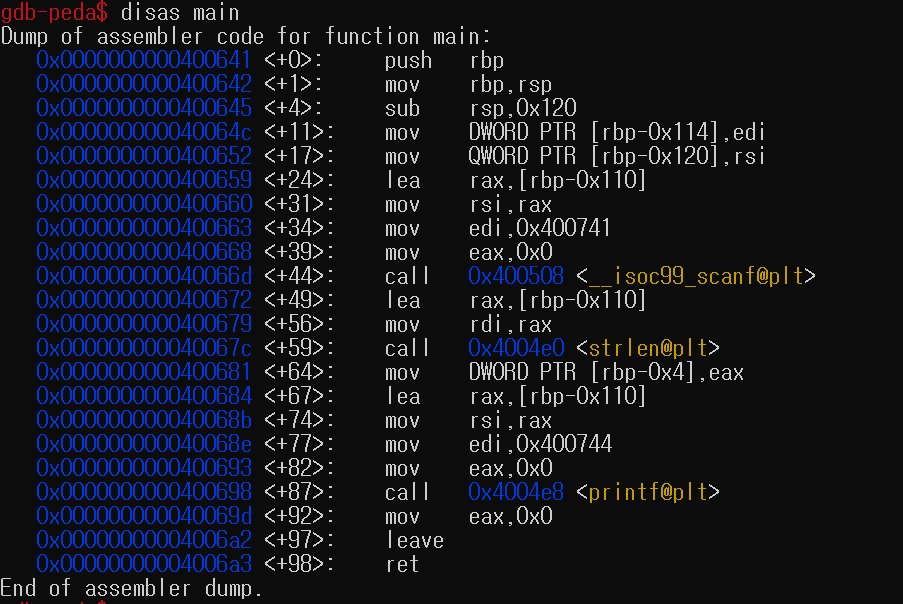Click 'QWORD PTR [rbp-0x120],rsi' operand
This screenshot has height=604, width=903.
point(617,157)
